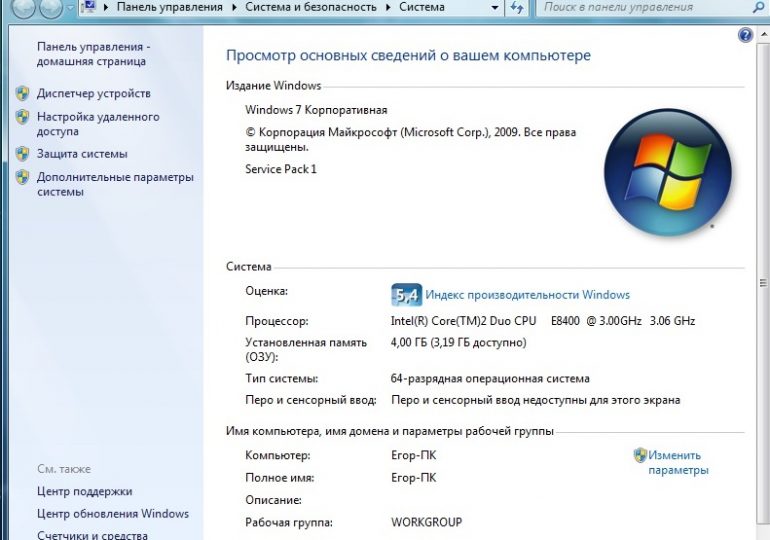The height and width of the screenshot is (540, 770).
Task: Click the 5,4 performance rating badge
Action: pyautogui.click(x=405, y=295)
